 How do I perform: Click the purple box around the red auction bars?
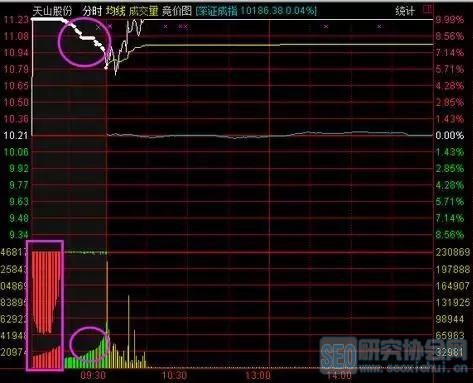tap(45, 305)
